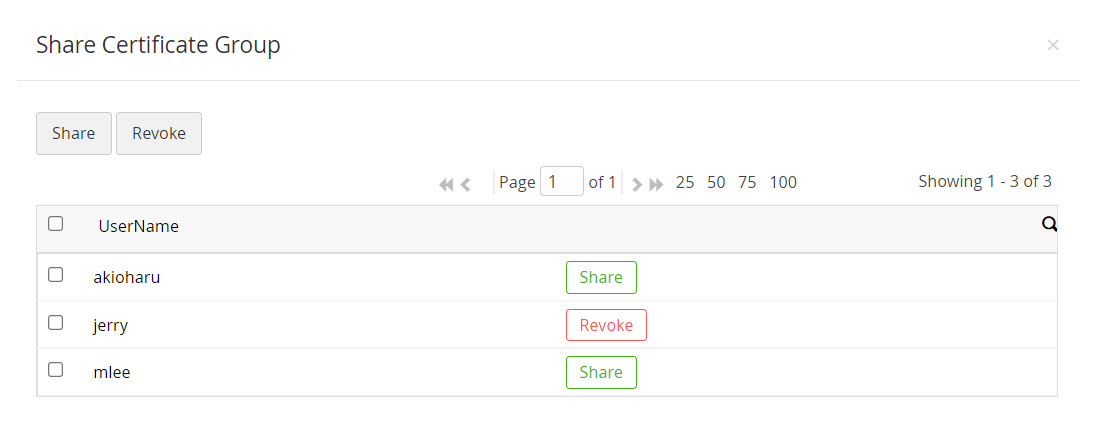Display 100 rows per page
The image size is (1113, 431).
coord(783,182)
